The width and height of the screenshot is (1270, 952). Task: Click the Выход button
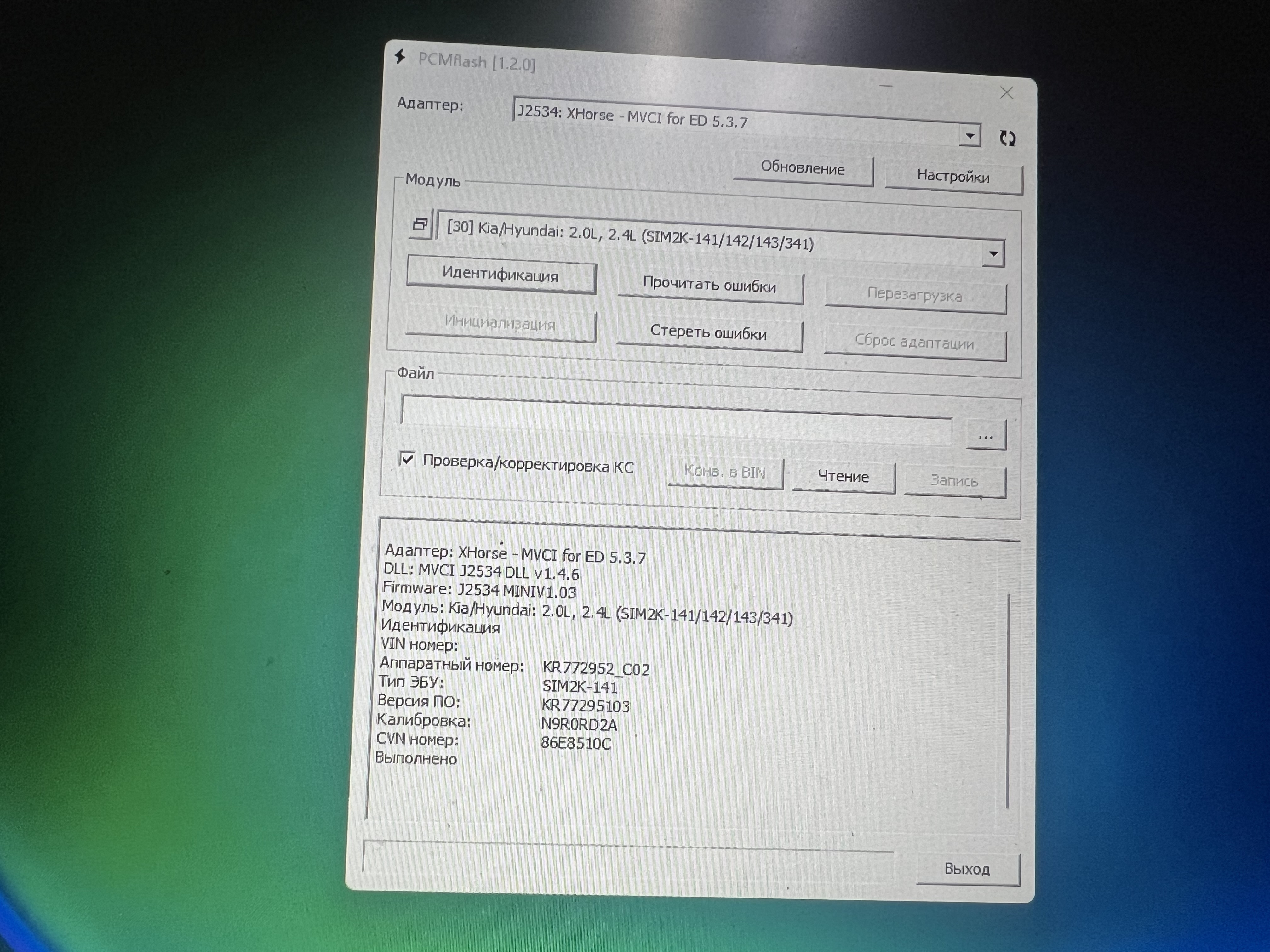pyautogui.click(x=967, y=870)
